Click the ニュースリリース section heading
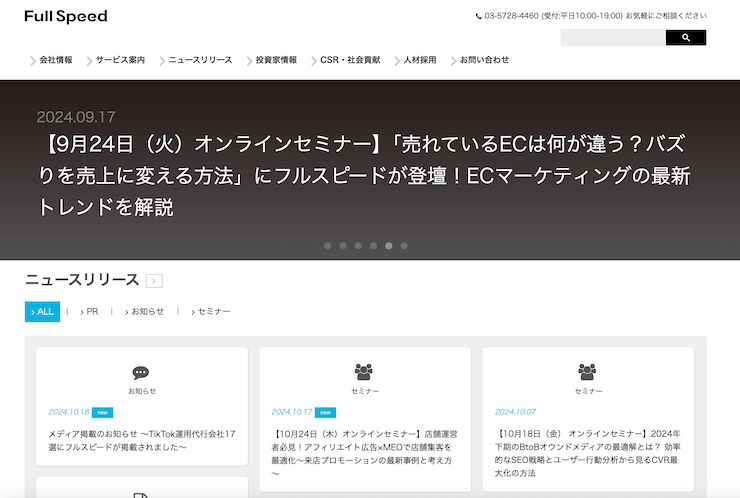The width and height of the screenshot is (740, 498). click(82, 279)
